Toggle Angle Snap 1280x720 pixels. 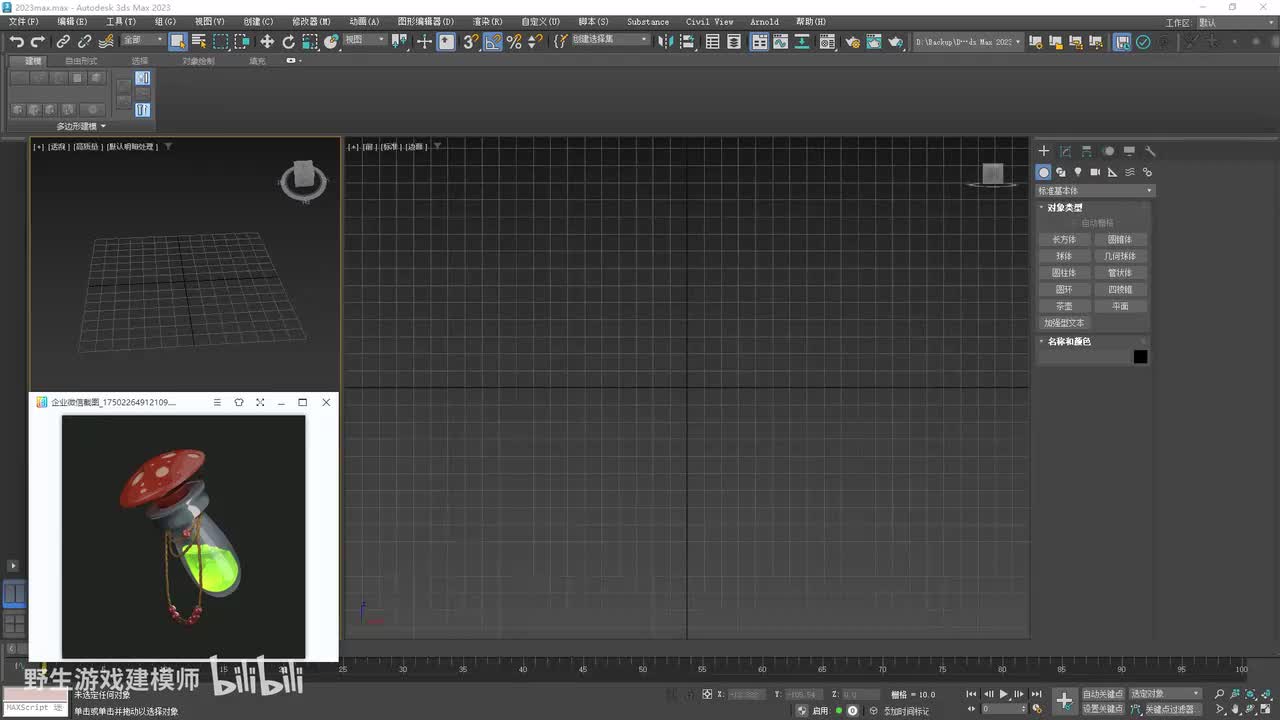[492, 42]
